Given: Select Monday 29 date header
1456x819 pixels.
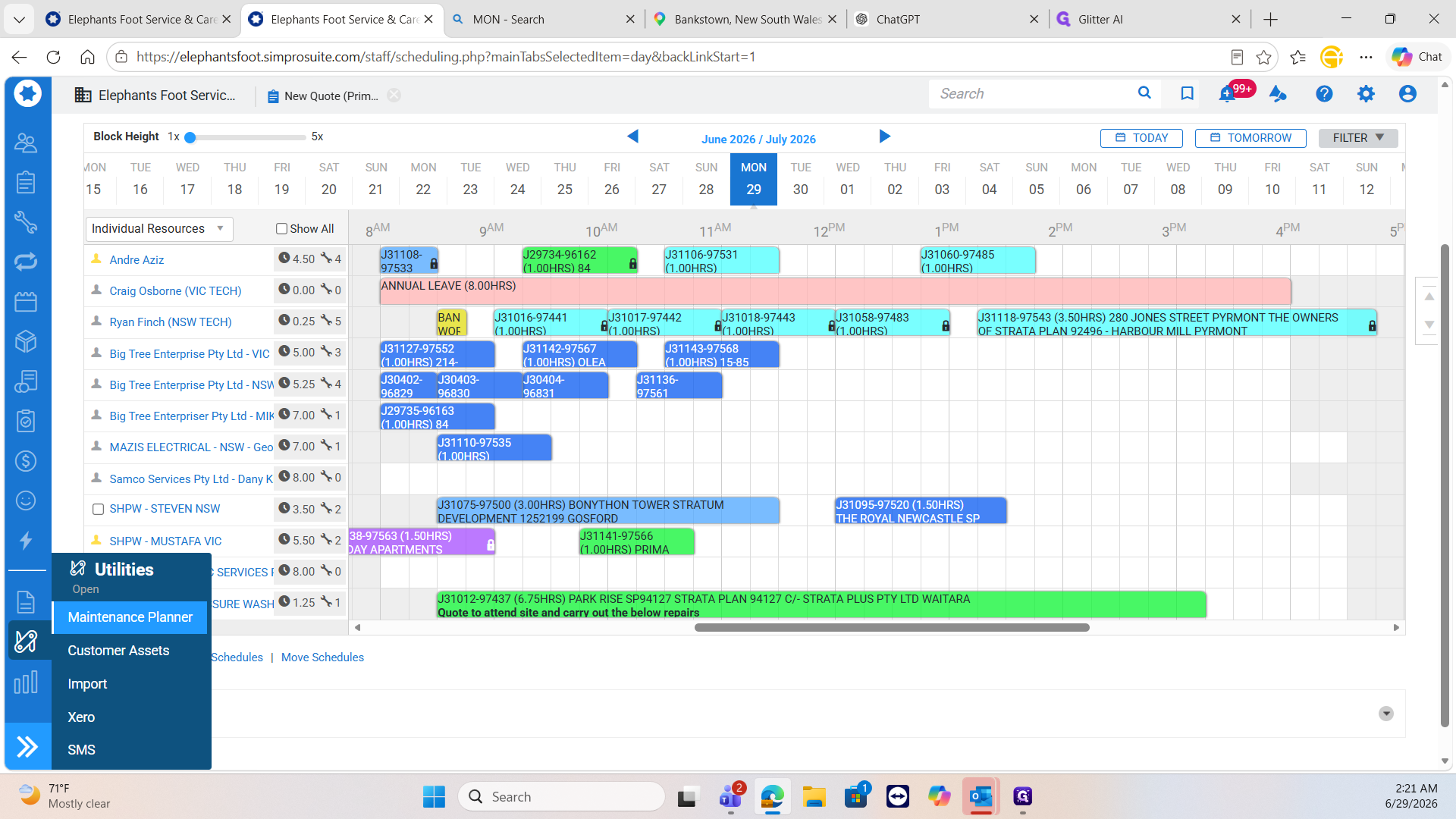Looking at the screenshot, I should [x=754, y=179].
